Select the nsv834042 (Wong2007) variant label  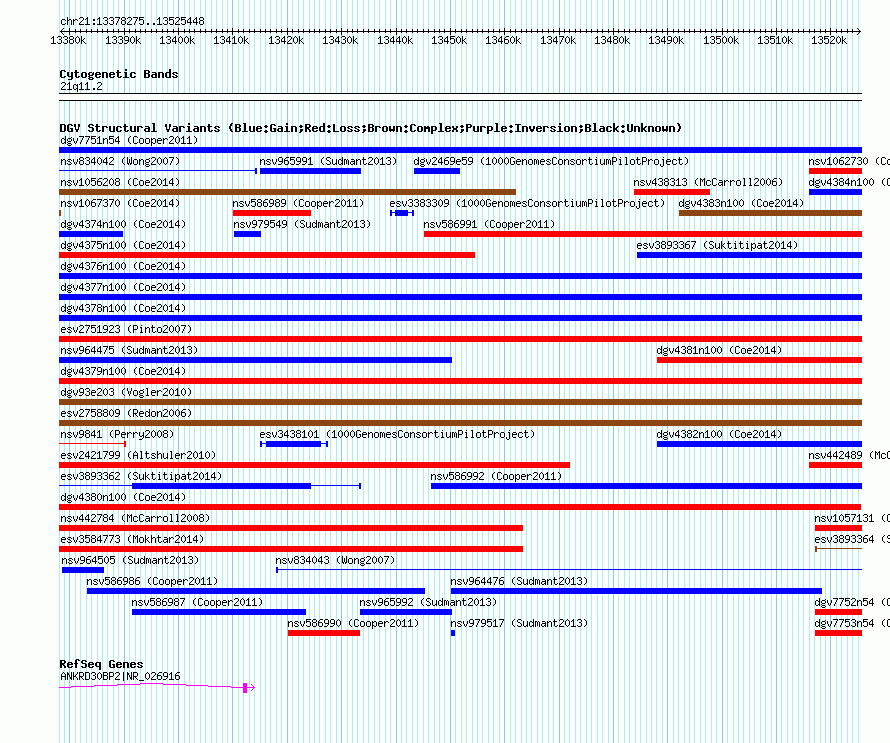[120, 161]
